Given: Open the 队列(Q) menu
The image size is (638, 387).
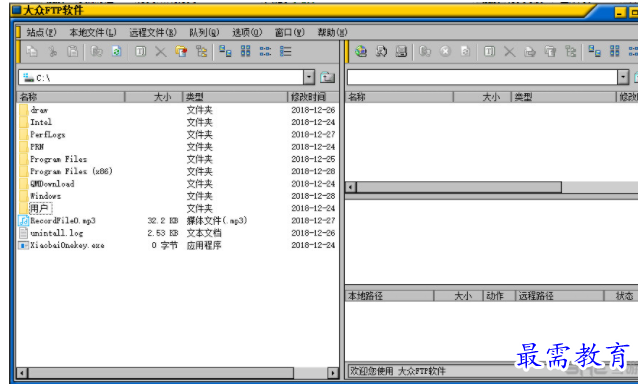Looking at the screenshot, I should coord(204,32).
